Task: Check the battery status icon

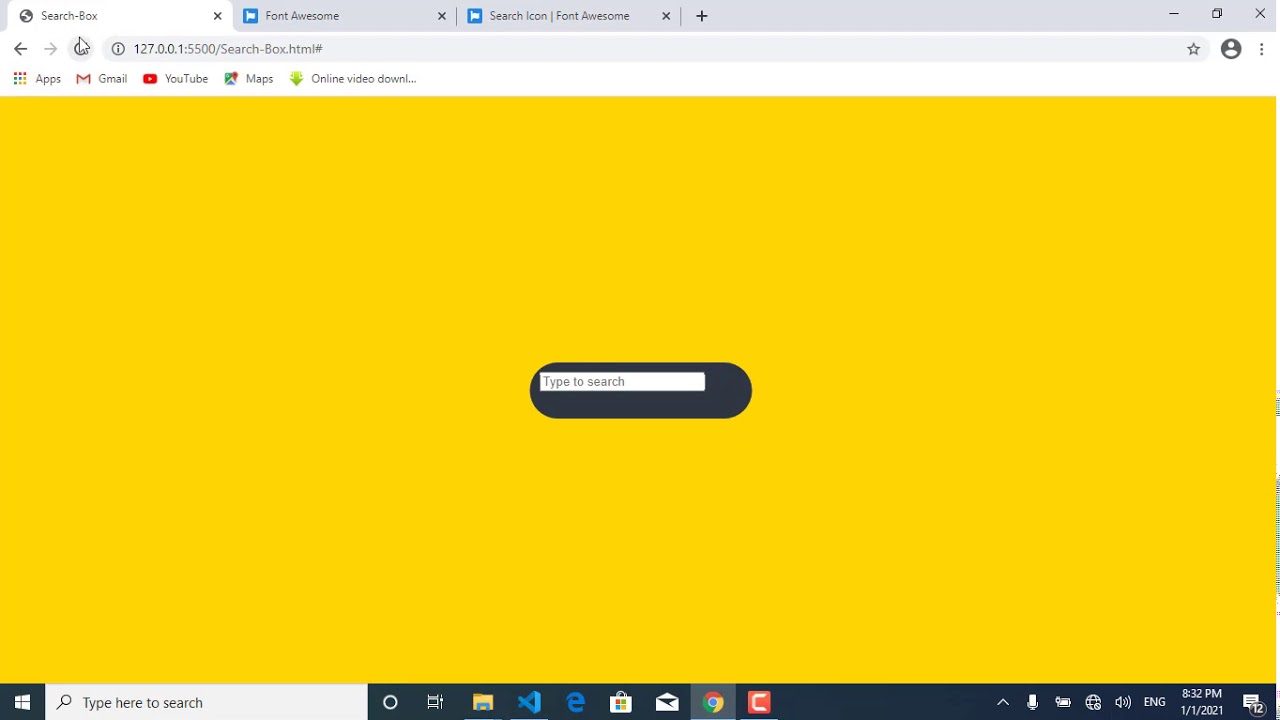Action: [x=1062, y=702]
